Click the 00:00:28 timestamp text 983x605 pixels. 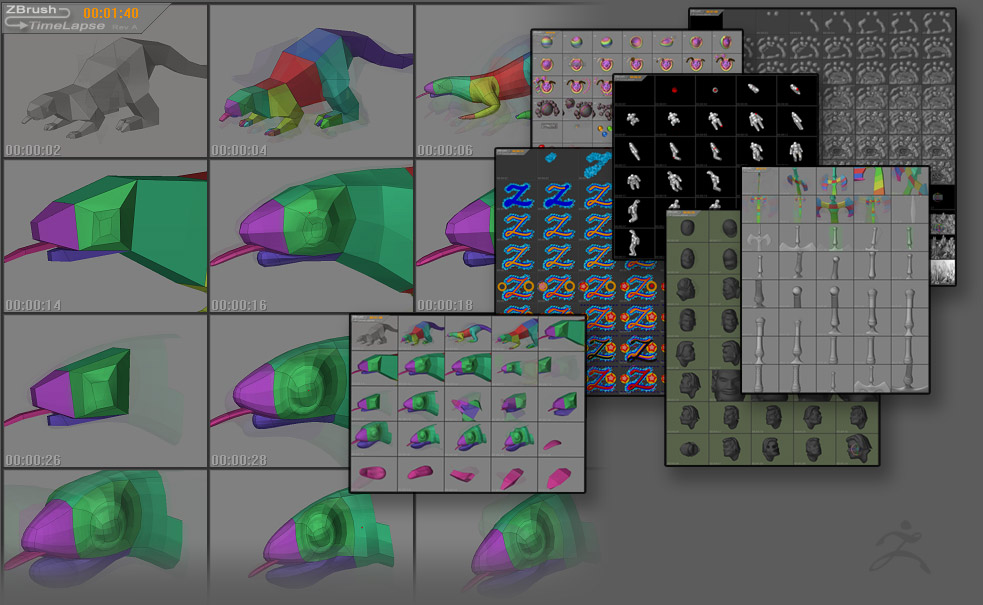[x=239, y=460]
